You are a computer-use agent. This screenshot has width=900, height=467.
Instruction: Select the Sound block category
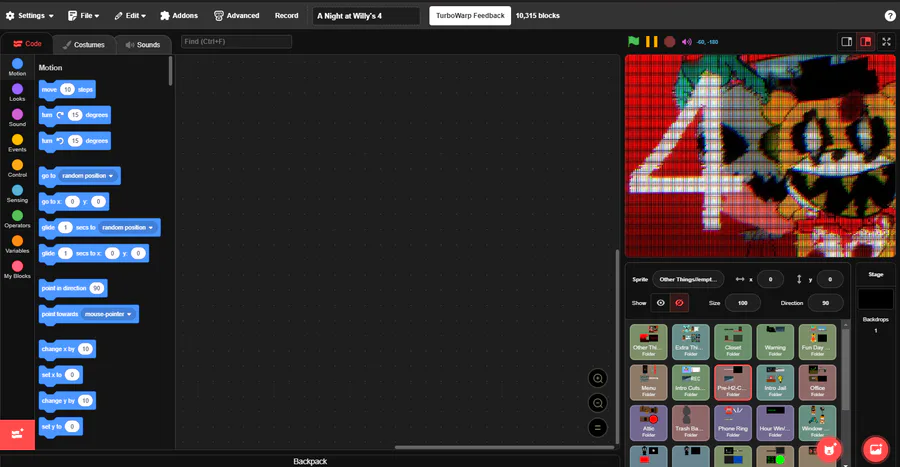(17, 117)
